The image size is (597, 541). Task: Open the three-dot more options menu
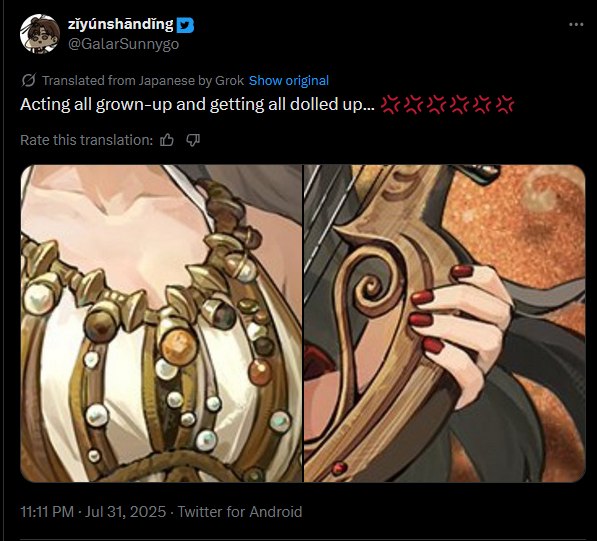(576, 25)
